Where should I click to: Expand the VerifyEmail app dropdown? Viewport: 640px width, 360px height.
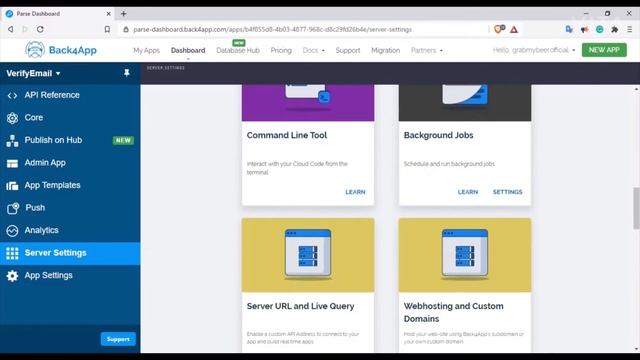[x=33, y=73]
